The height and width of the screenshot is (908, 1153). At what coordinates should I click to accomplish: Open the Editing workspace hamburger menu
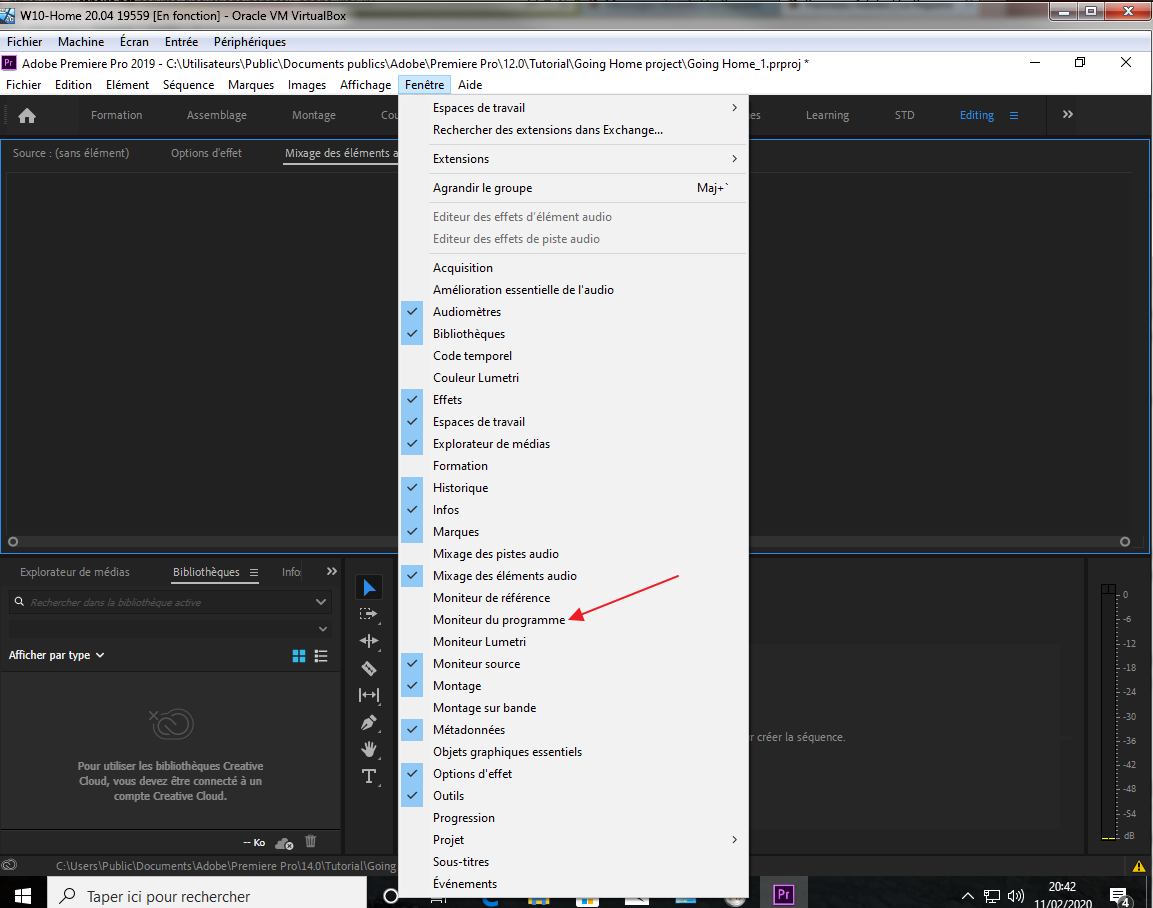pyautogui.click(x=1014, y=115)
